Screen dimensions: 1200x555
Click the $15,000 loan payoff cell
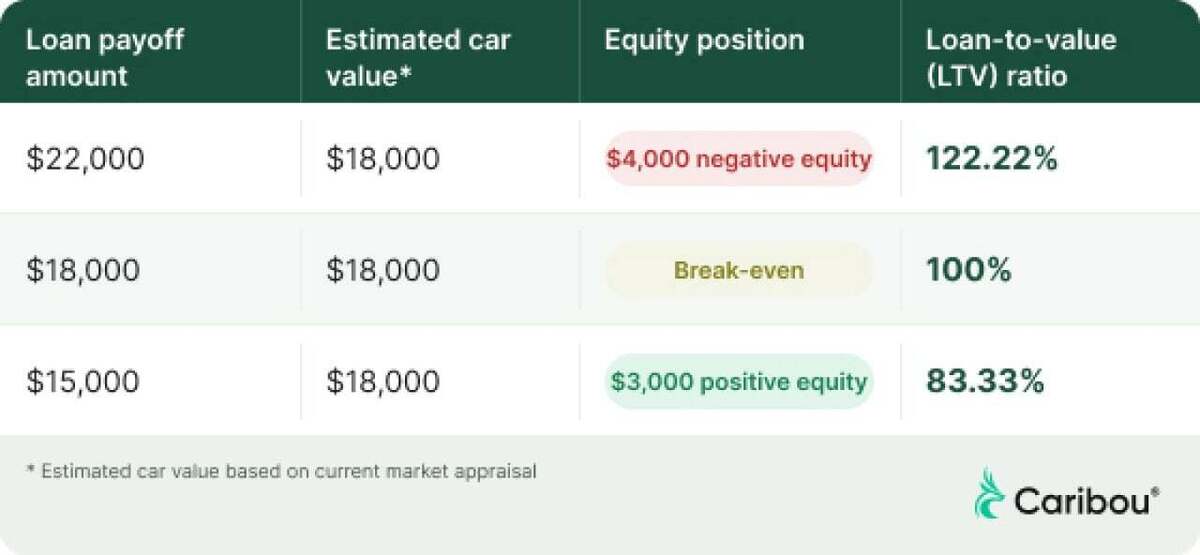click(x=83, y=382)
